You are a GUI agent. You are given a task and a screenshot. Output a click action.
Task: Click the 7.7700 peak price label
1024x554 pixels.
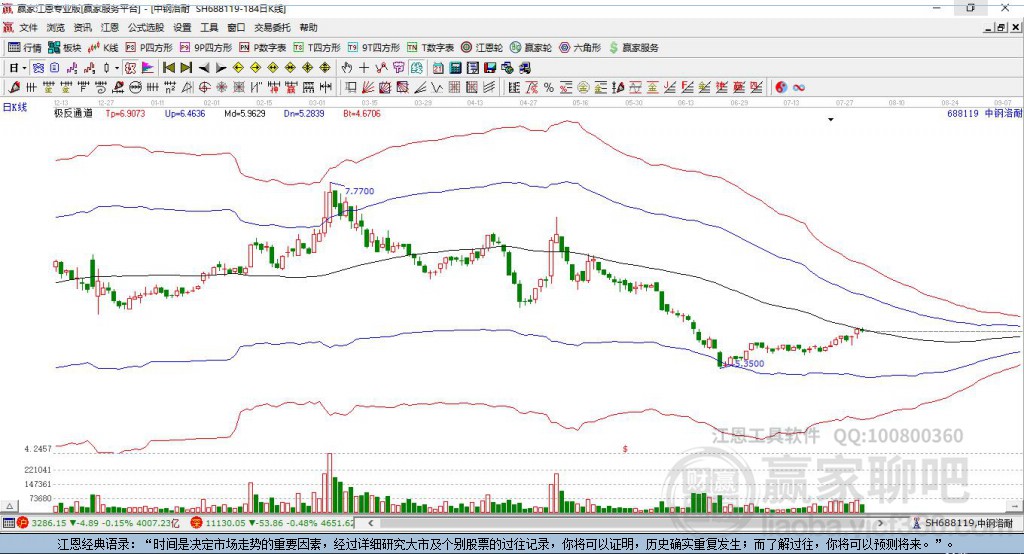[x=360, y=191]
